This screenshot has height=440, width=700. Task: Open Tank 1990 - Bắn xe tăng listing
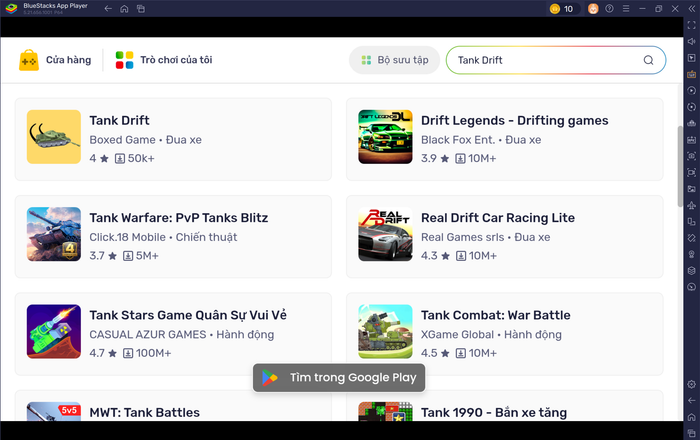pos(504,406)
